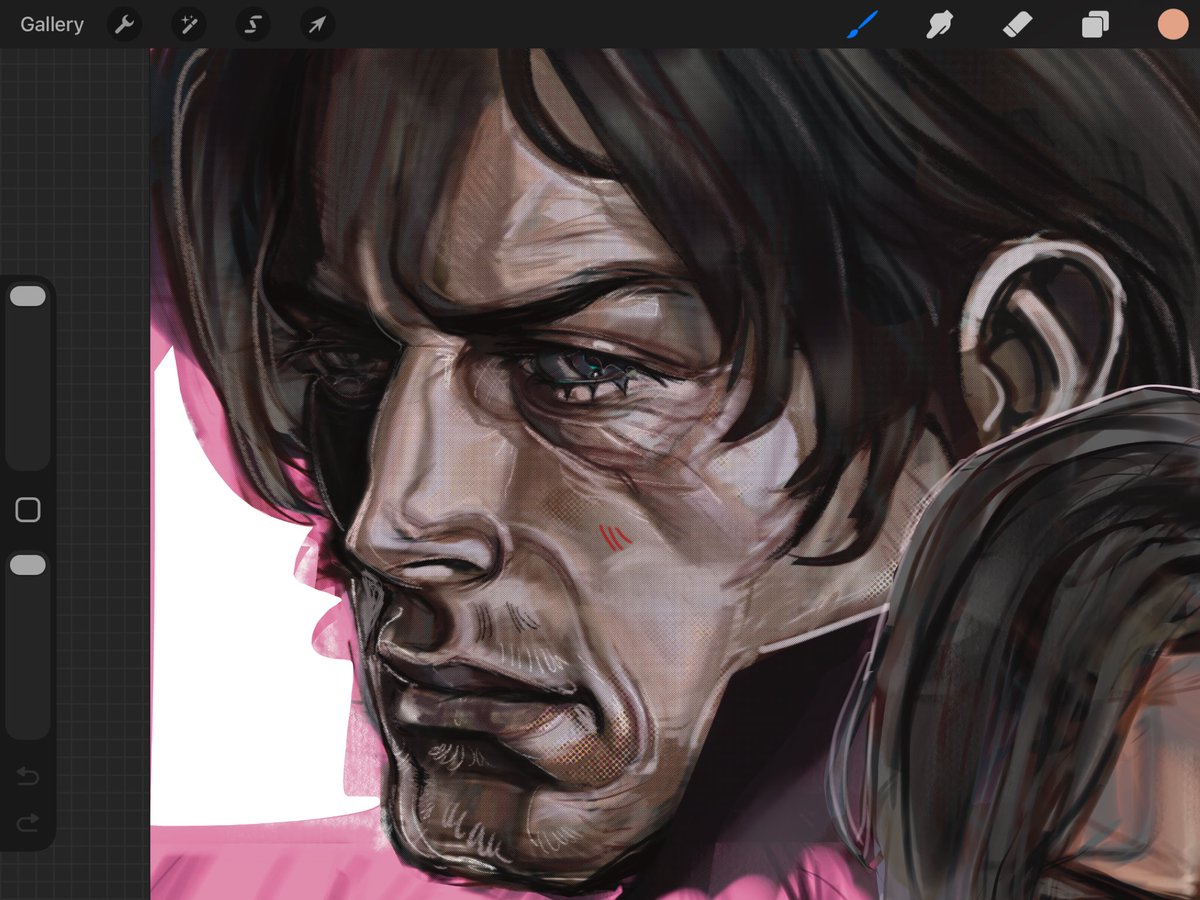This screenshot has height=900, width=1200.
Task: Open the Gallery view
Action: [52, 25]
